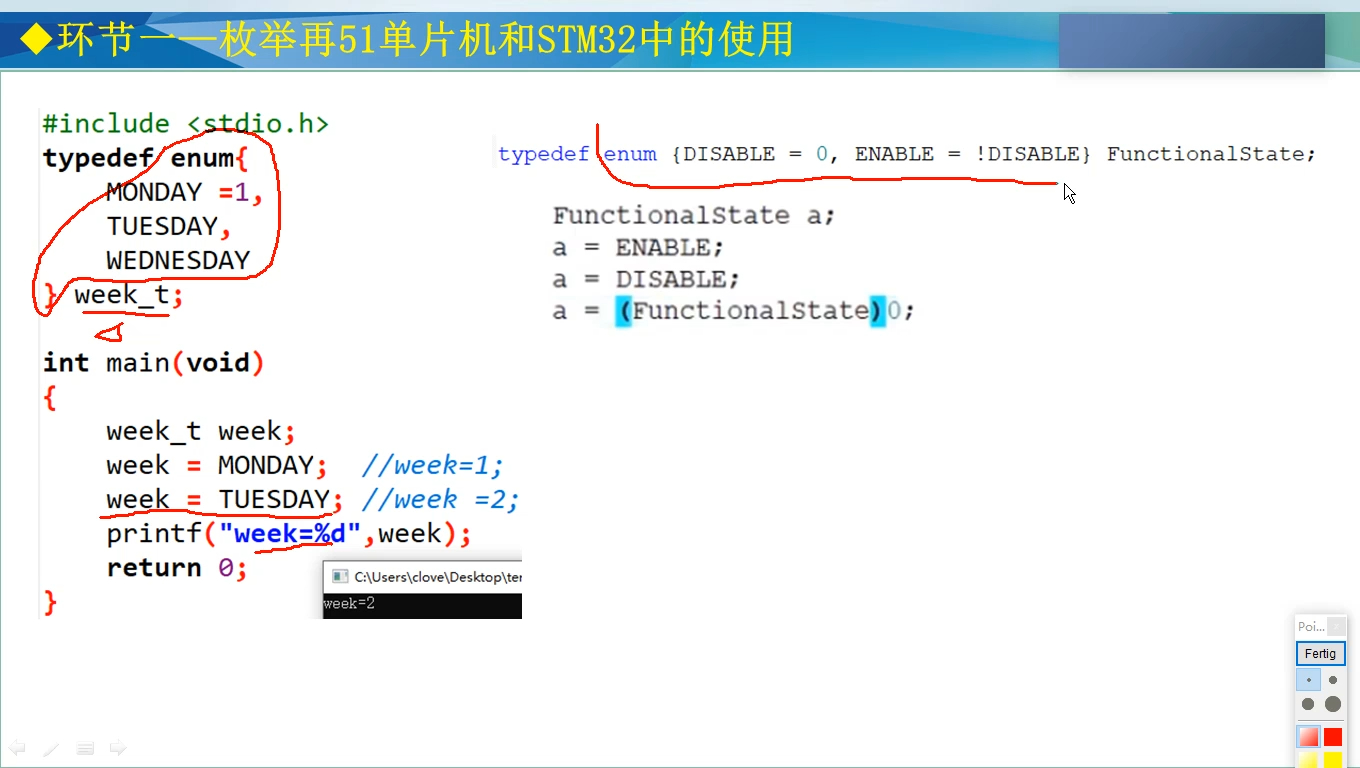The height and width of the screenshot is (768, 1360).
Task: Choose the solid yellow color swatch
Action: (x=1333, y=762)
